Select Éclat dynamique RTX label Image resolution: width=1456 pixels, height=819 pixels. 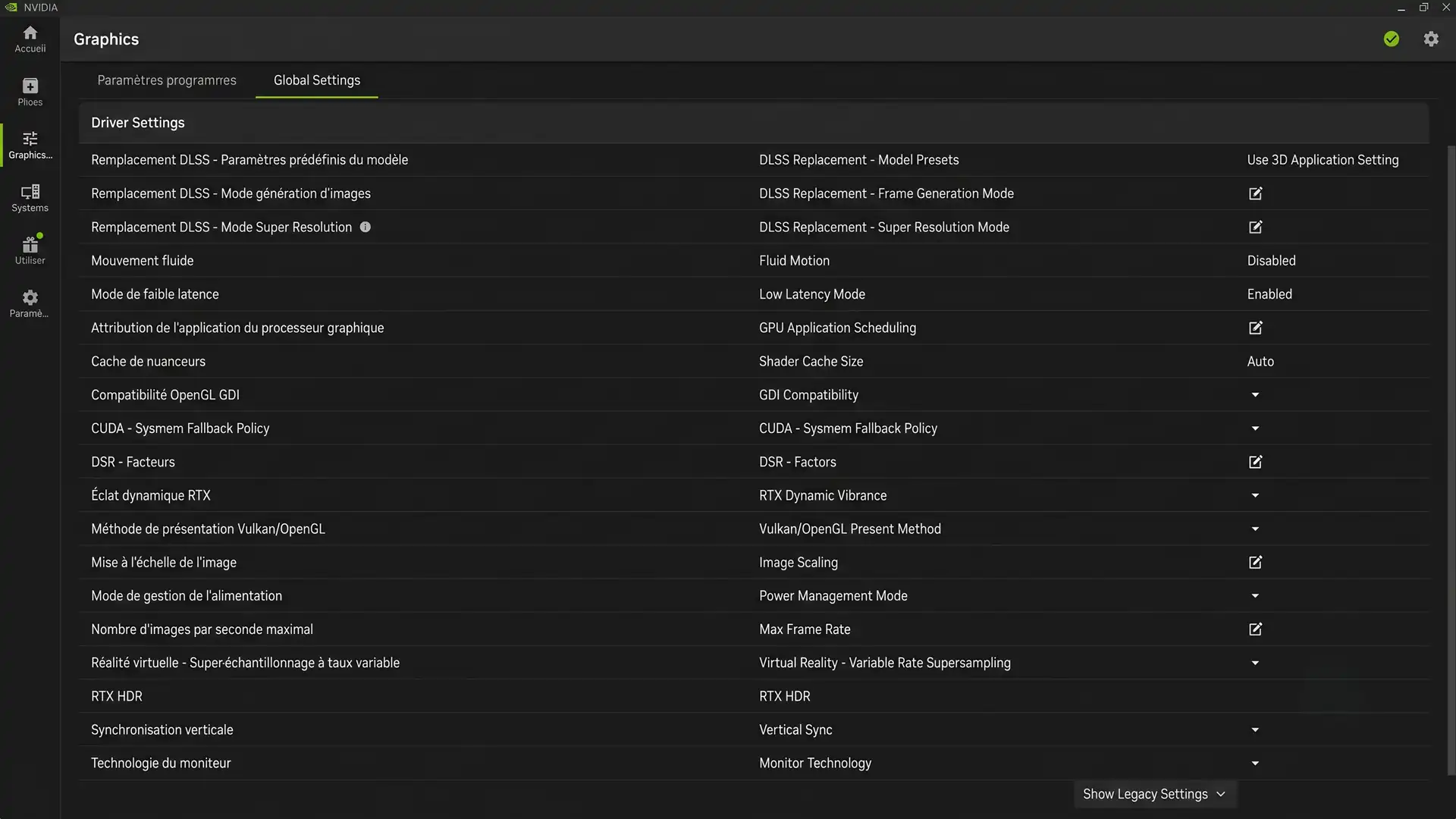click(x=151, y=495)
